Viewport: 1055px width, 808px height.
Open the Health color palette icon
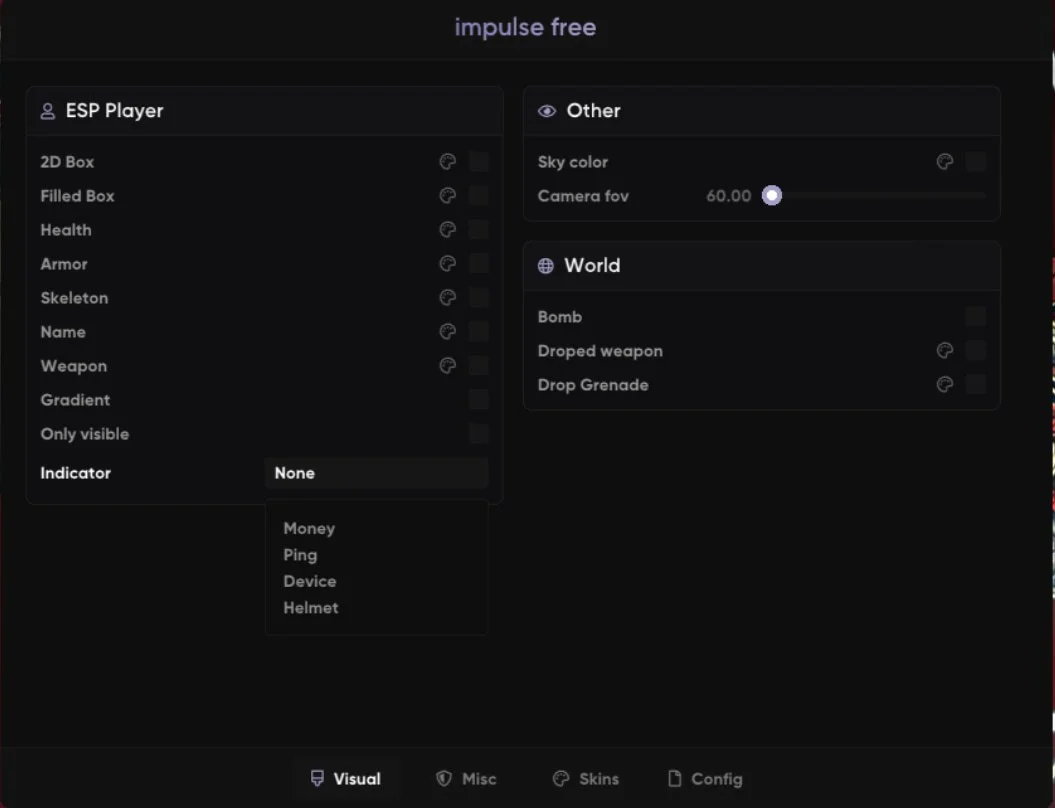pos(448,230)
